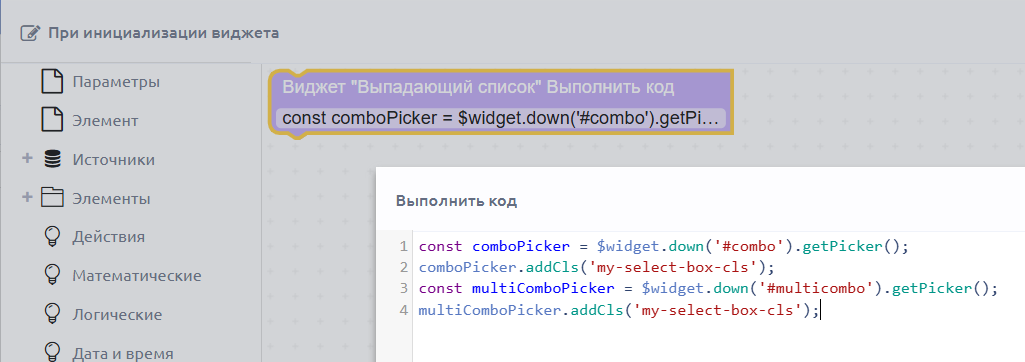The height and width of the screenshot is (362, 1025).
Task: Click the header title При инициализации виджета
Action: 163,33
